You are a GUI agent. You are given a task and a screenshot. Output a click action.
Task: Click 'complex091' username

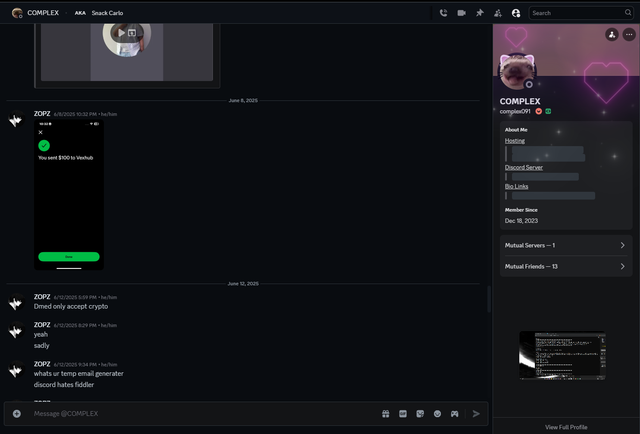515,111
